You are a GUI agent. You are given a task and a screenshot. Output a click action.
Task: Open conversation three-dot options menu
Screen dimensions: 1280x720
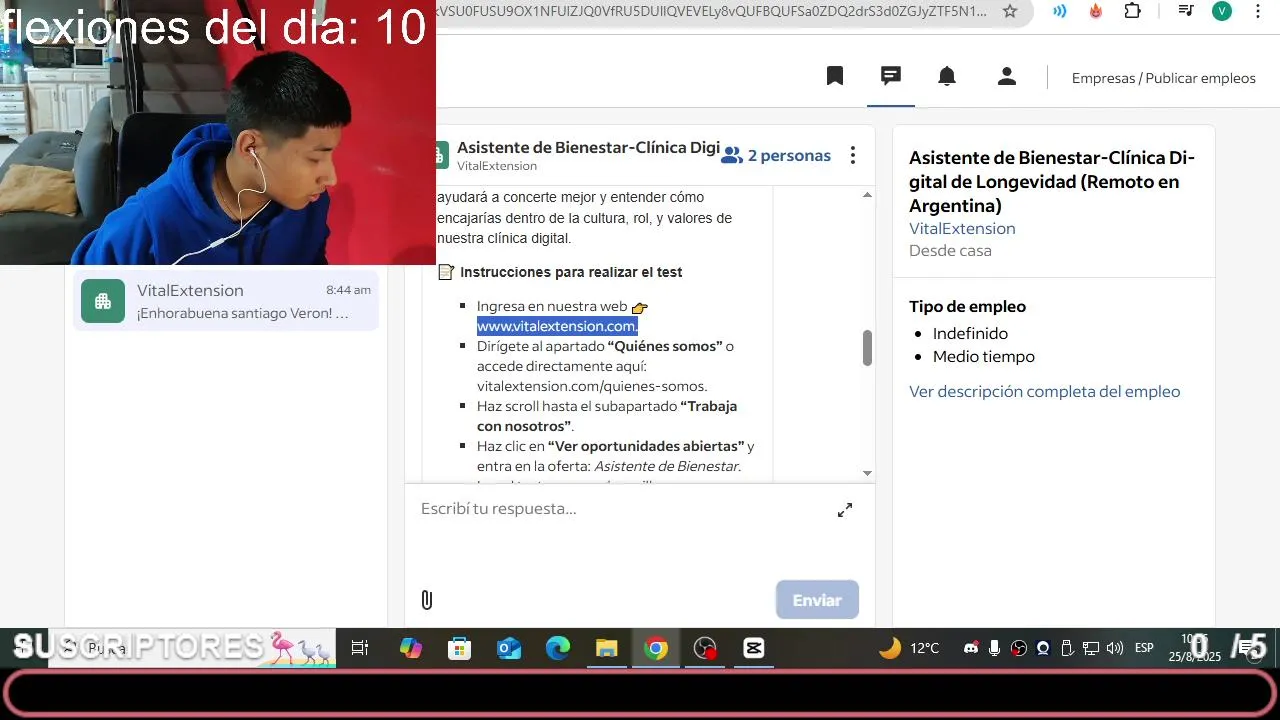pyautogui.click(x=852, y=155)
